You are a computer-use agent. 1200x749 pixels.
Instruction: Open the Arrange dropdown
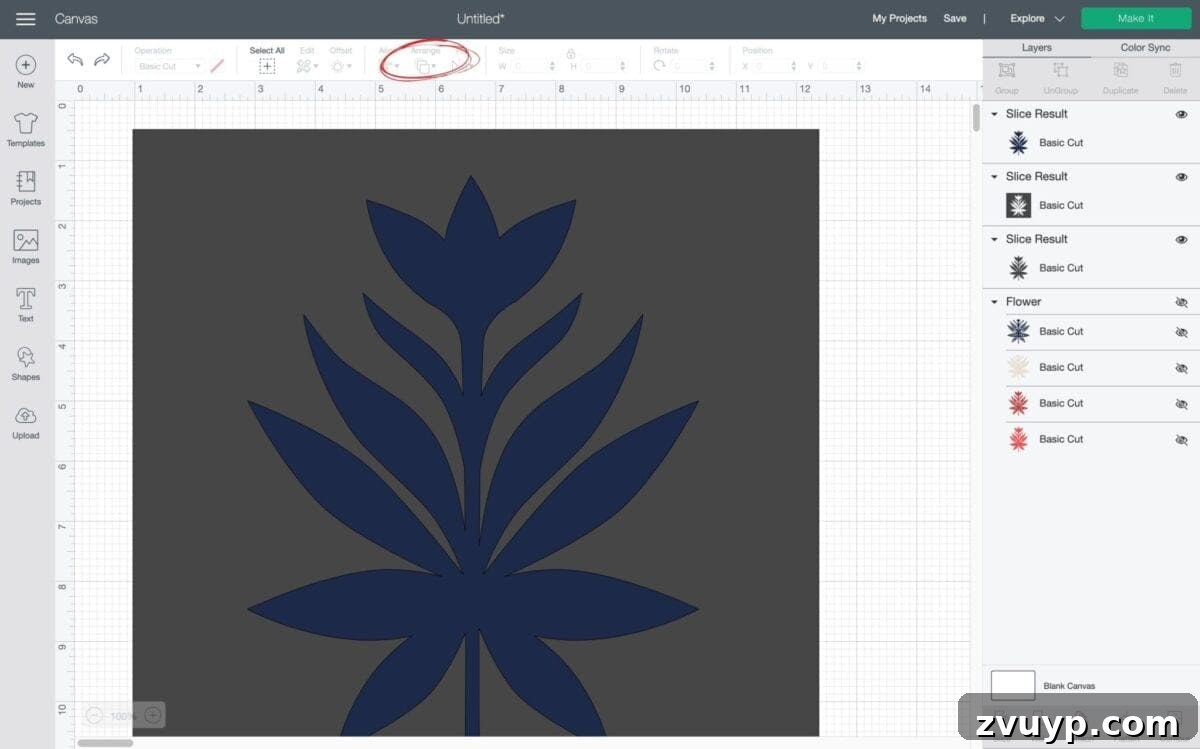(x=426, y=66)
